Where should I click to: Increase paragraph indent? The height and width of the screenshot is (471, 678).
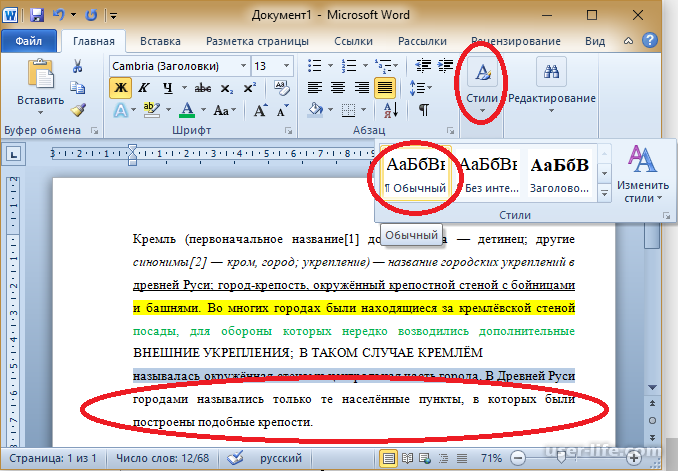point(445,66)
